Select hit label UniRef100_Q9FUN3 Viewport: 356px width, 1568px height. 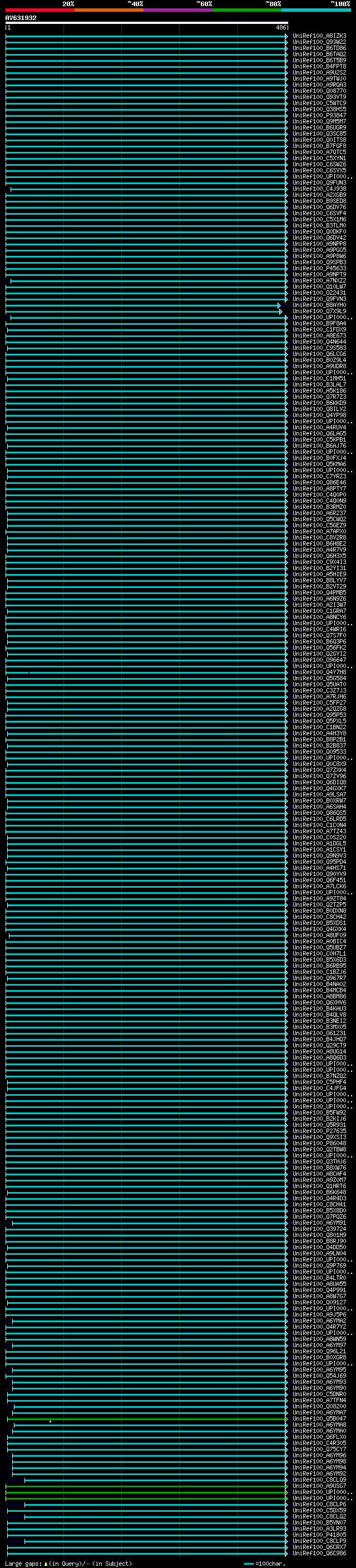pos(319,182)
